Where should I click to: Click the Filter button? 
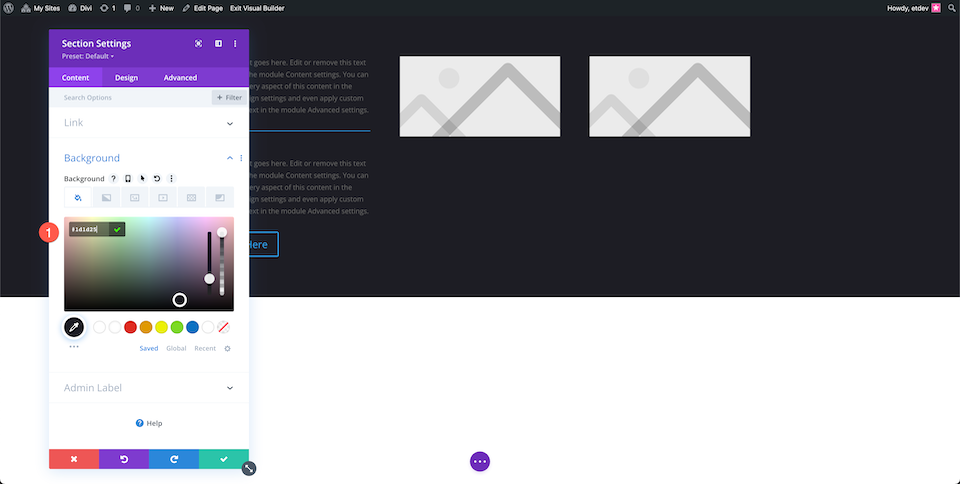click(x=229, y=97)
